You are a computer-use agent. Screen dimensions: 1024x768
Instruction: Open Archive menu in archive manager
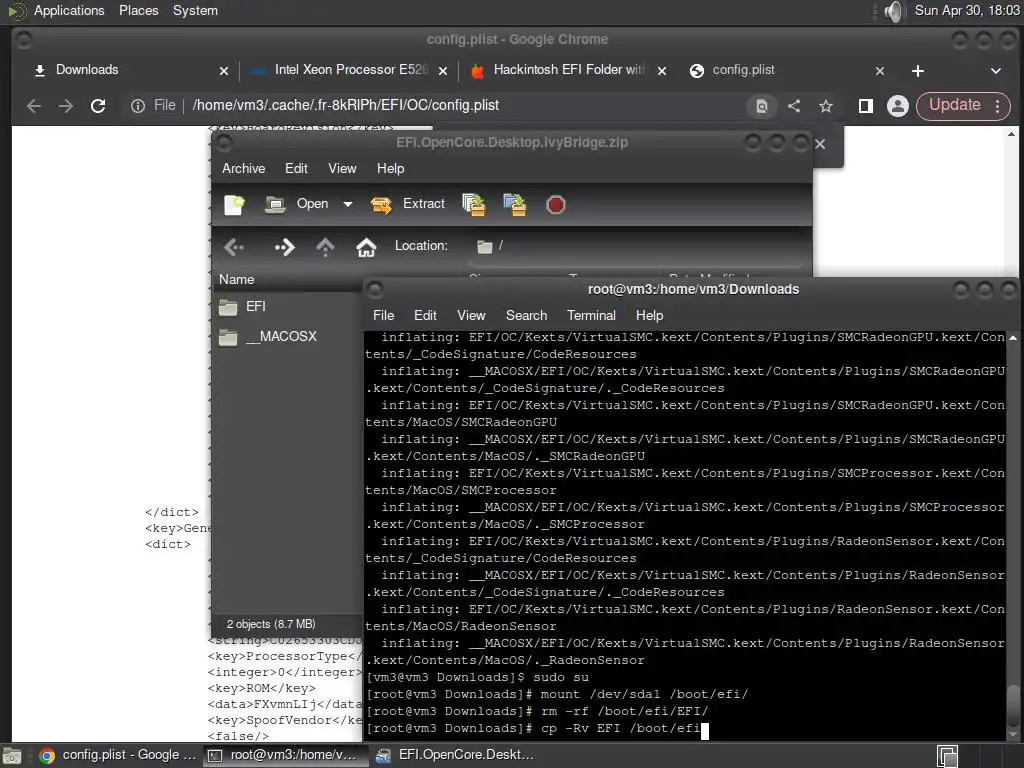click(244, 168)
